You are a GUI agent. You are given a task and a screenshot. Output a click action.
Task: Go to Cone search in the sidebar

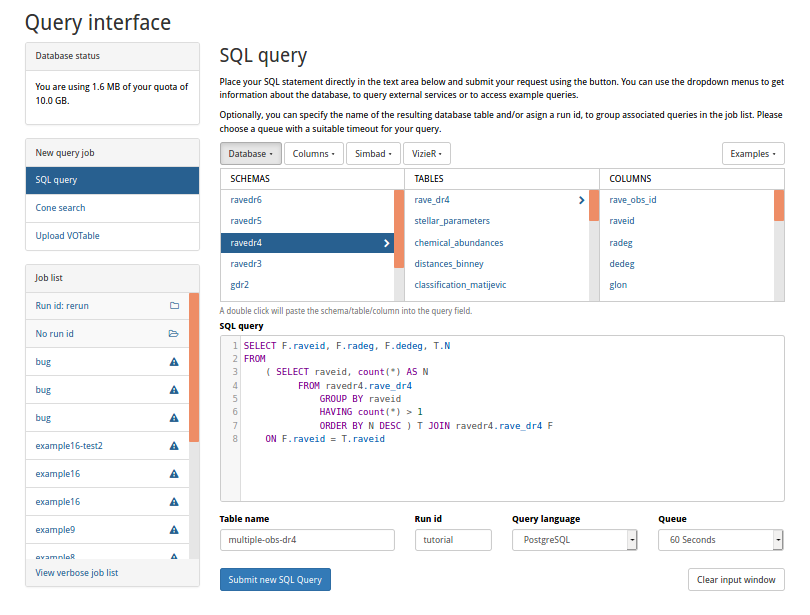click(x=60, y=208)
